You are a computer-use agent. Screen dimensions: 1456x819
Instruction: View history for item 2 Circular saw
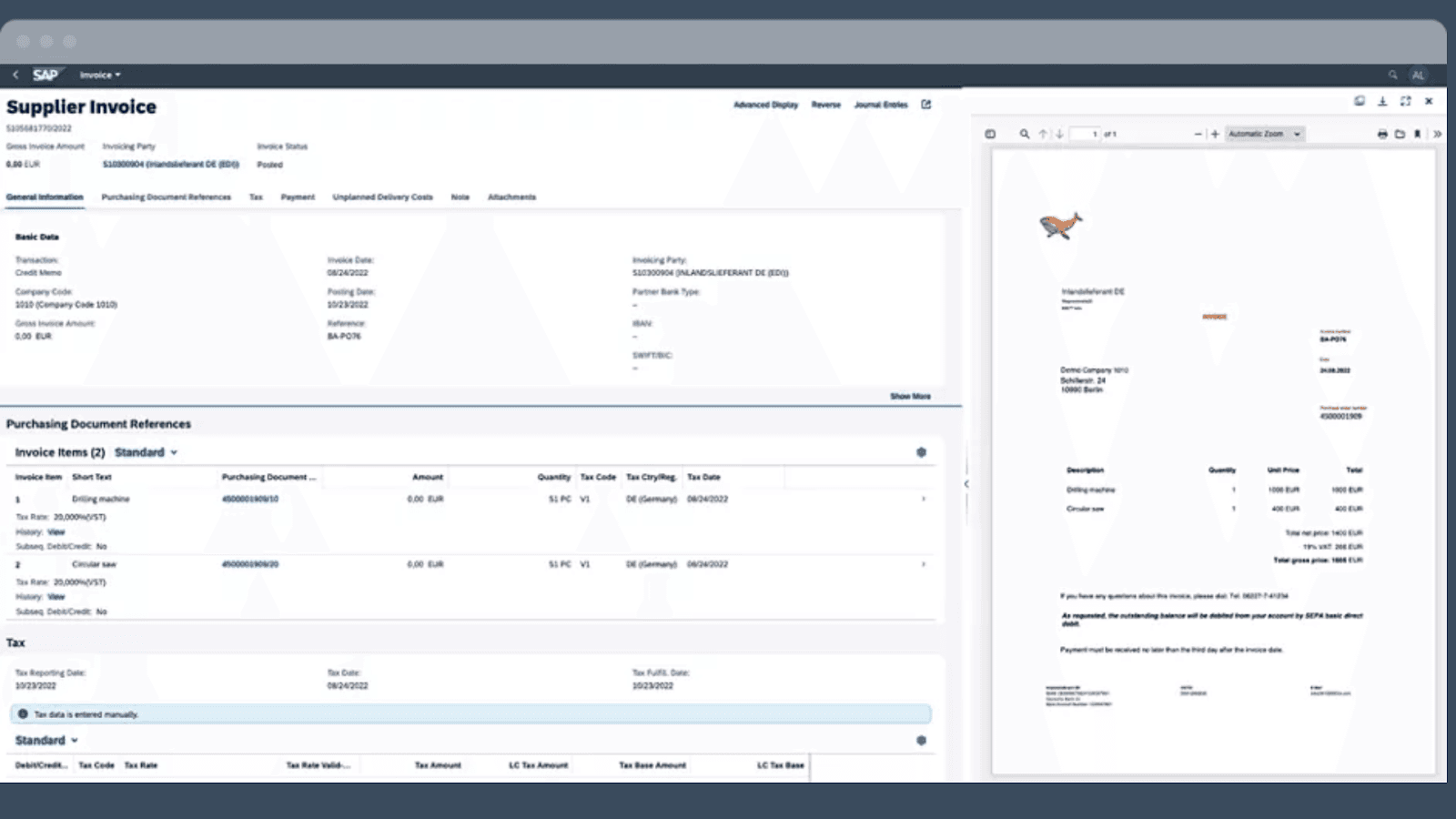56,597
